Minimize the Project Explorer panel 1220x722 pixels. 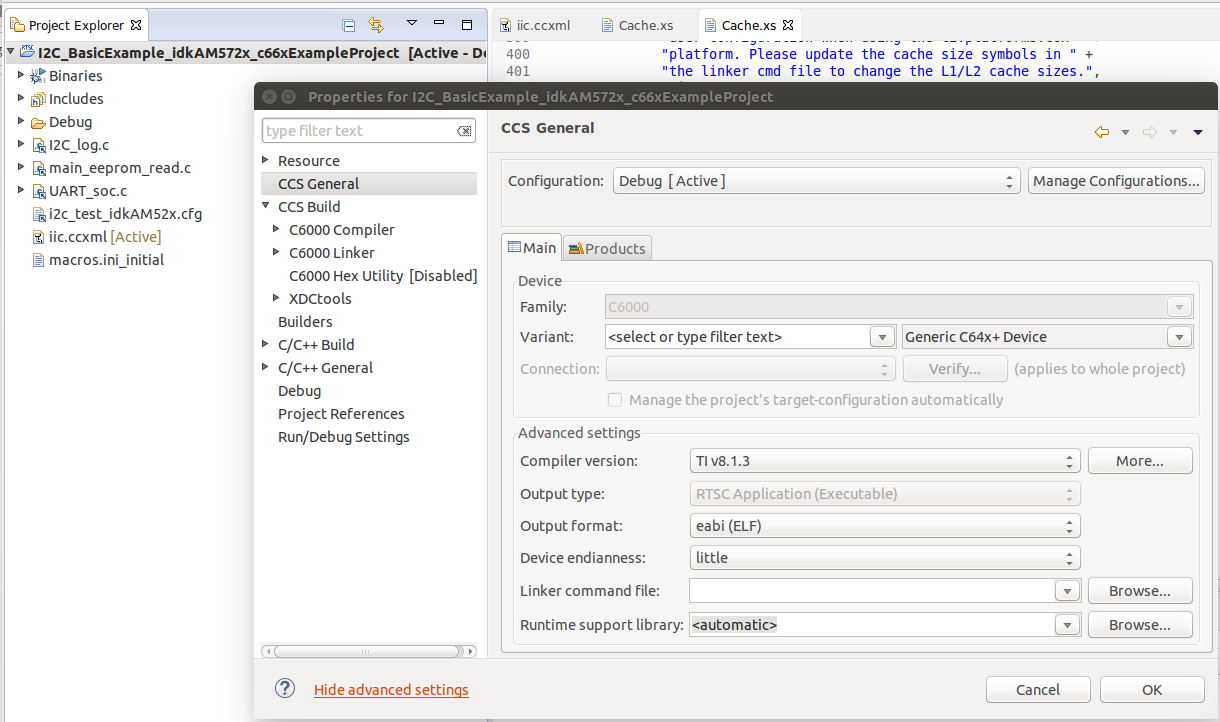click(x=440, y=24)
